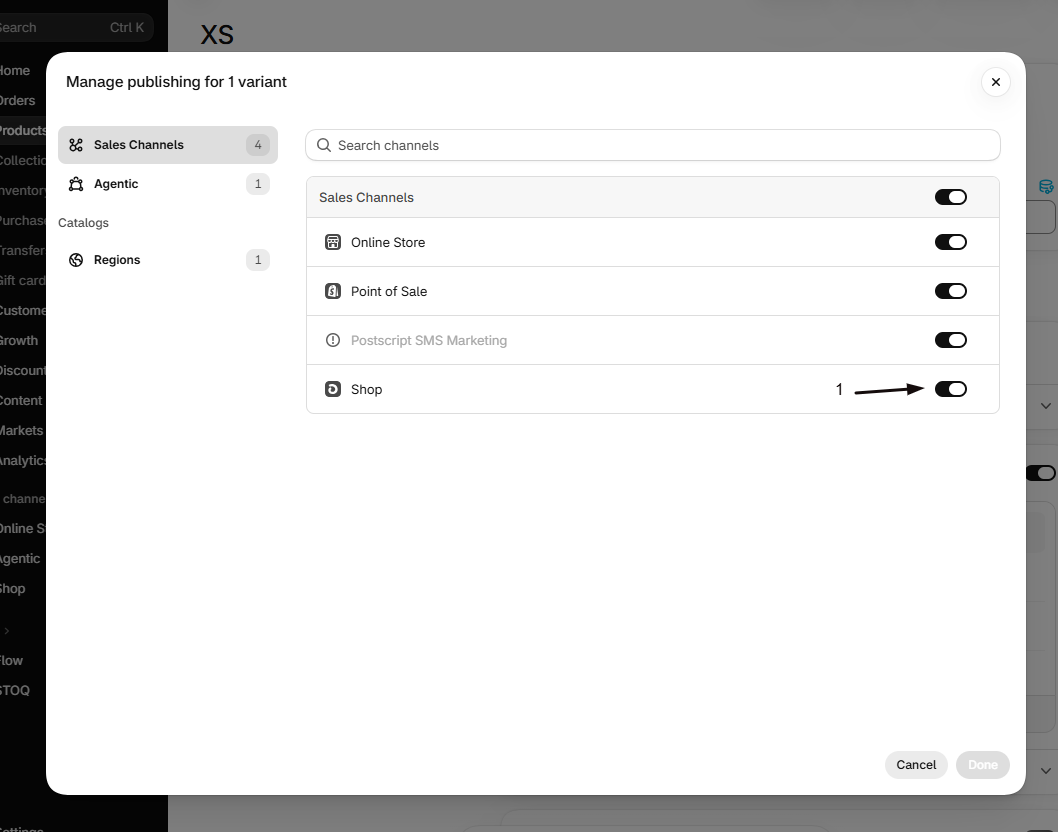Image resolution: width=1058 pixels, height=832 pixels.
Task: Click the dialog title Manage publishing
Action: coord(176,82)
